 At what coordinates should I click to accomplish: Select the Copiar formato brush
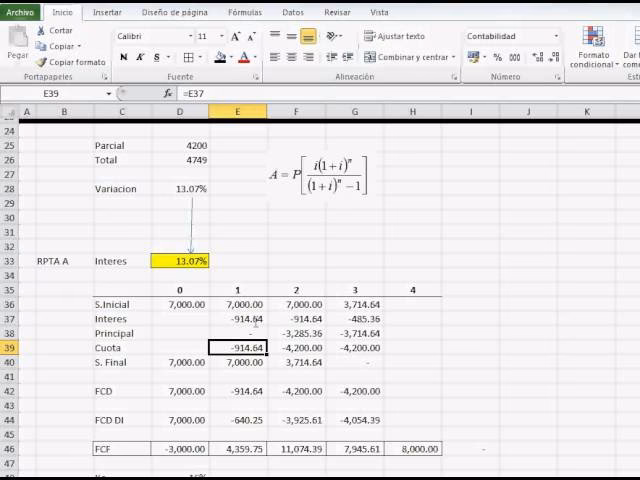pyautogui.click(x=40, y=62)
